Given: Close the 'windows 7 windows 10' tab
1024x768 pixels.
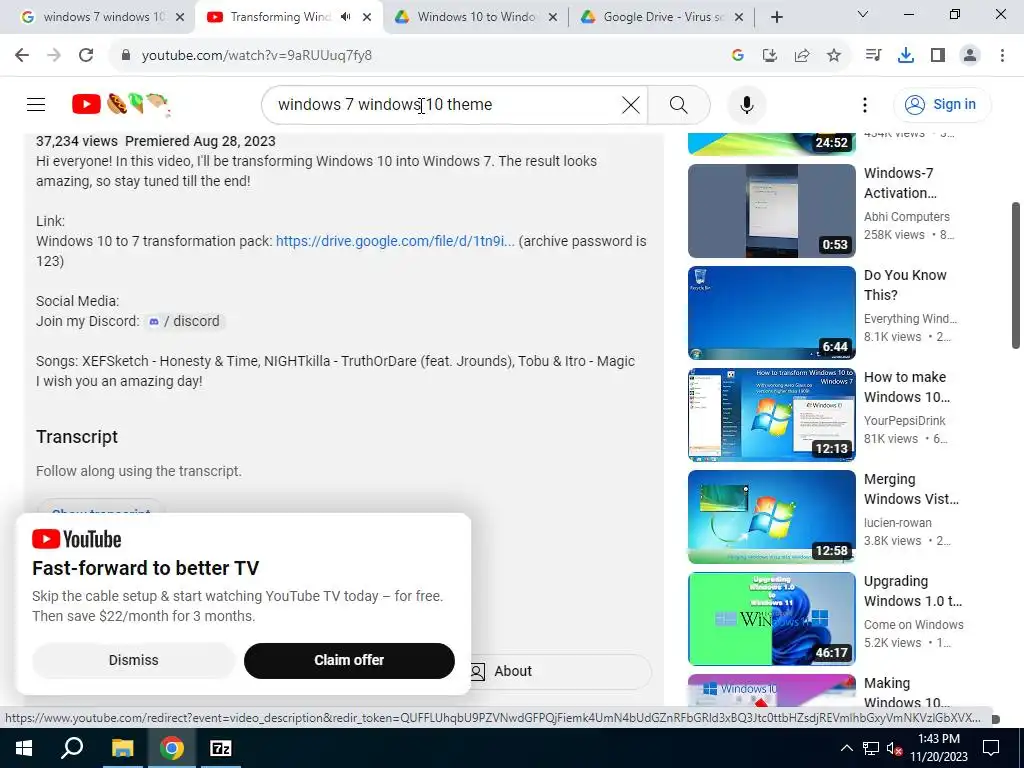Looking at the screenshot, I should [181, 17].
